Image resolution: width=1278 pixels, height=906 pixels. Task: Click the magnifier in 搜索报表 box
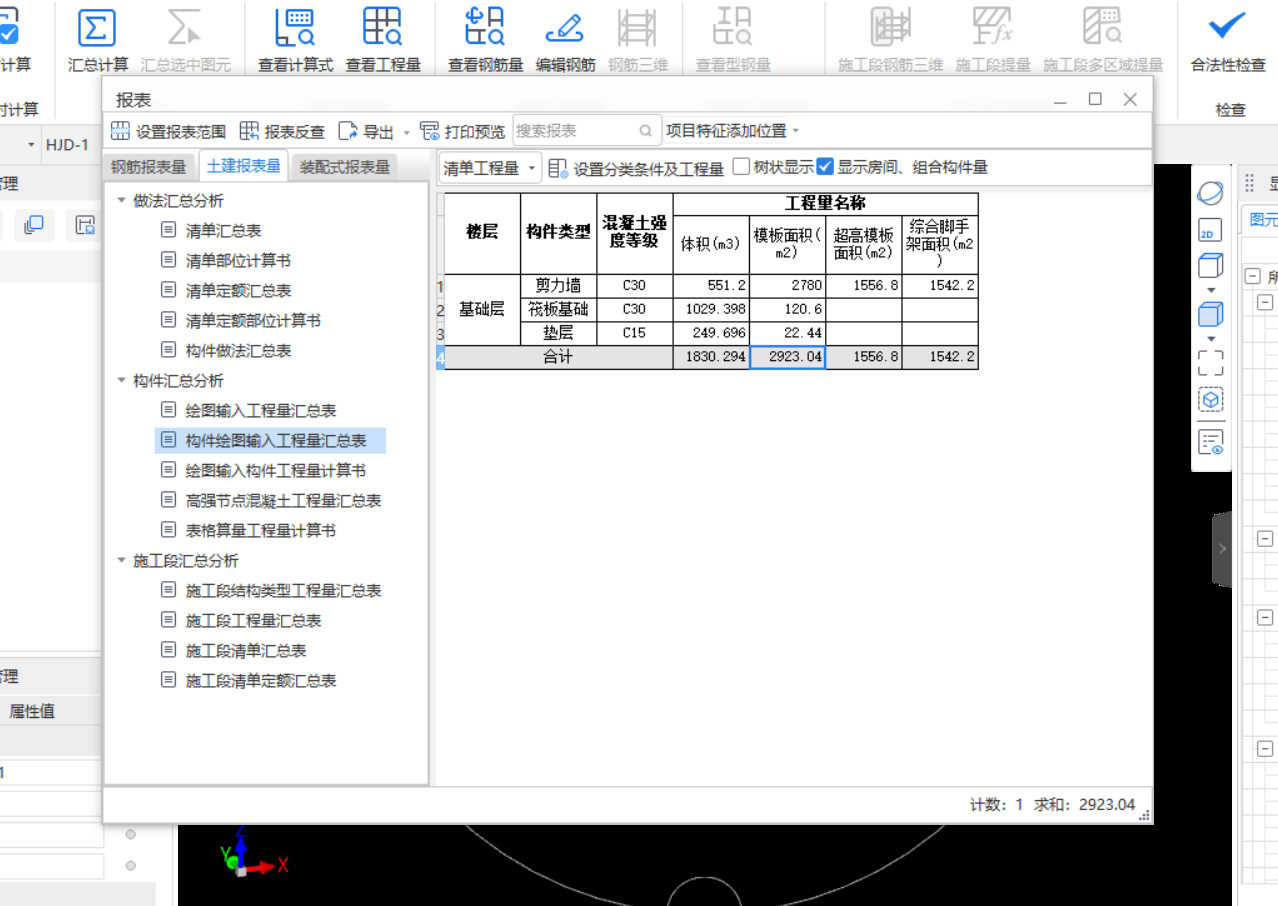click(x=645, y=131)
